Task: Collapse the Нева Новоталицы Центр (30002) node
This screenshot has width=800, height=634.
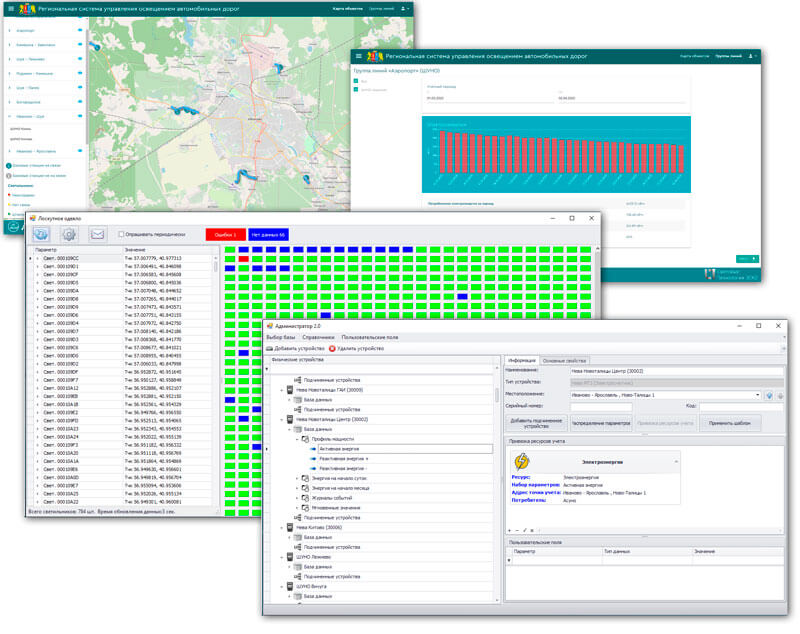Action: (x=282, y=420)
